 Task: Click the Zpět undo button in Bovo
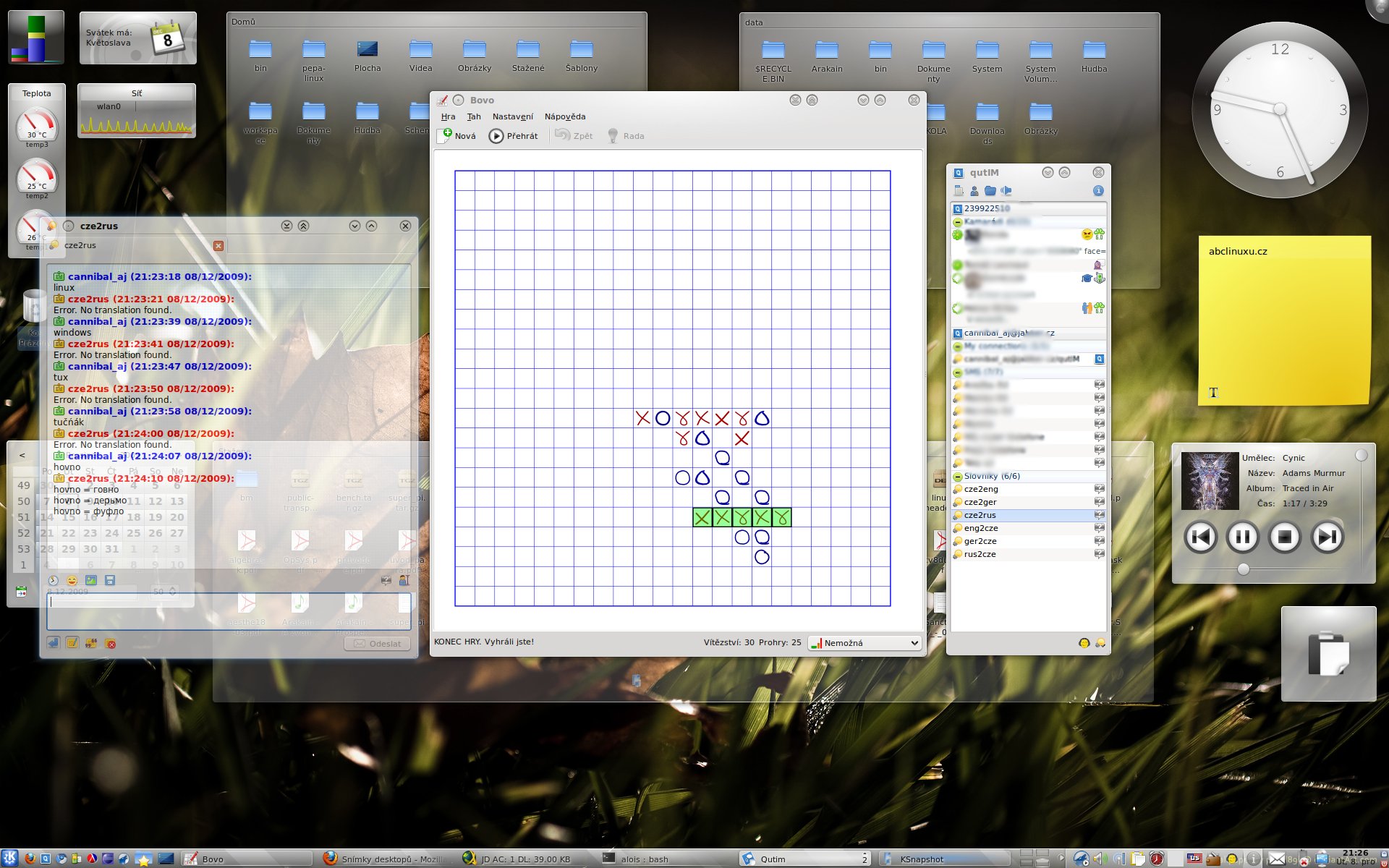[574, 135]
